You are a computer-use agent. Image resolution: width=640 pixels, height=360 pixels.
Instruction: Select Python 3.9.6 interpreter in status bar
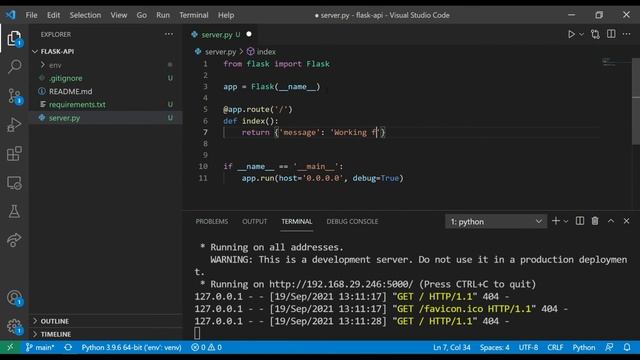[131, 347]
